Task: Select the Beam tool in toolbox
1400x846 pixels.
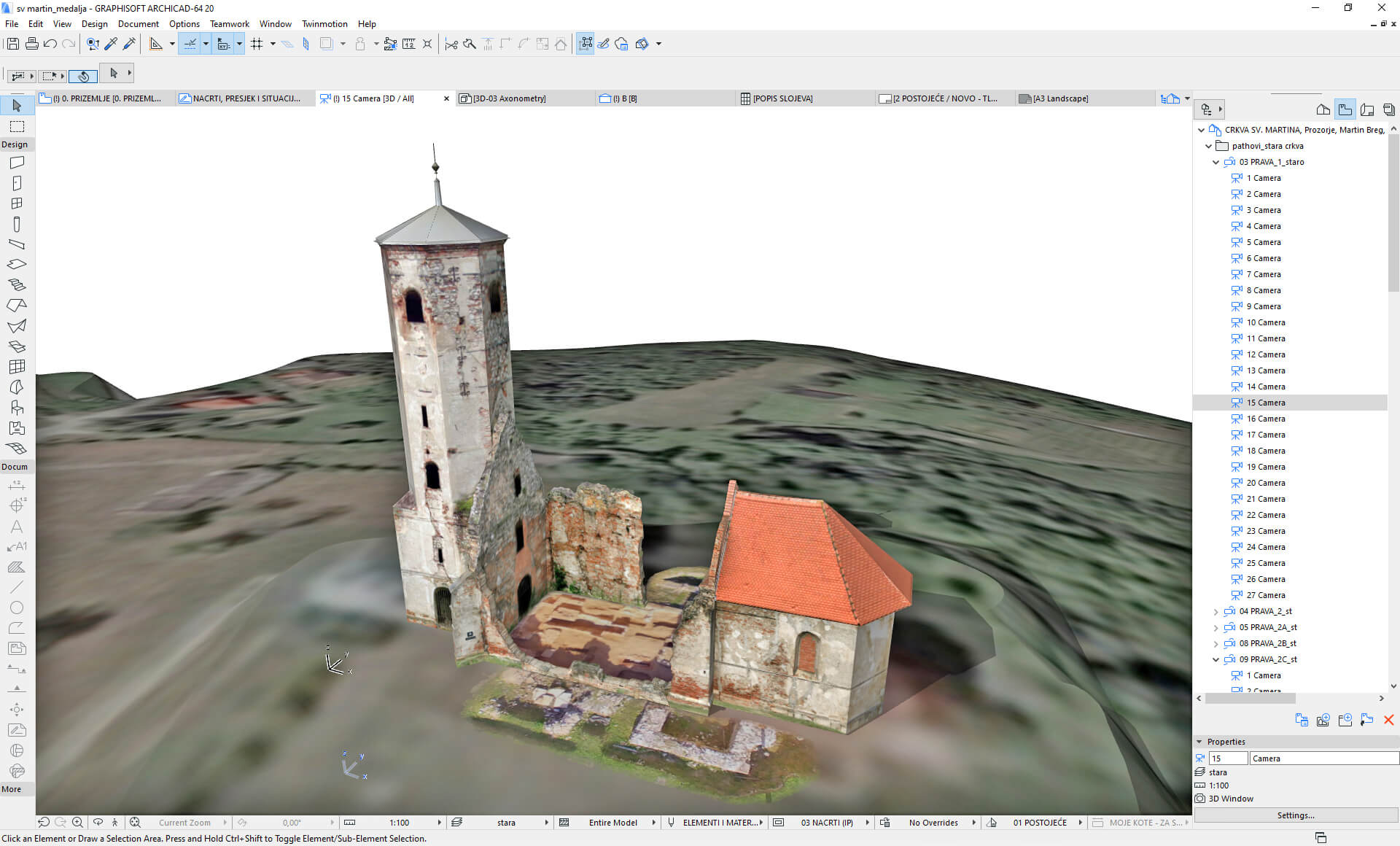Action: [17, 244]
